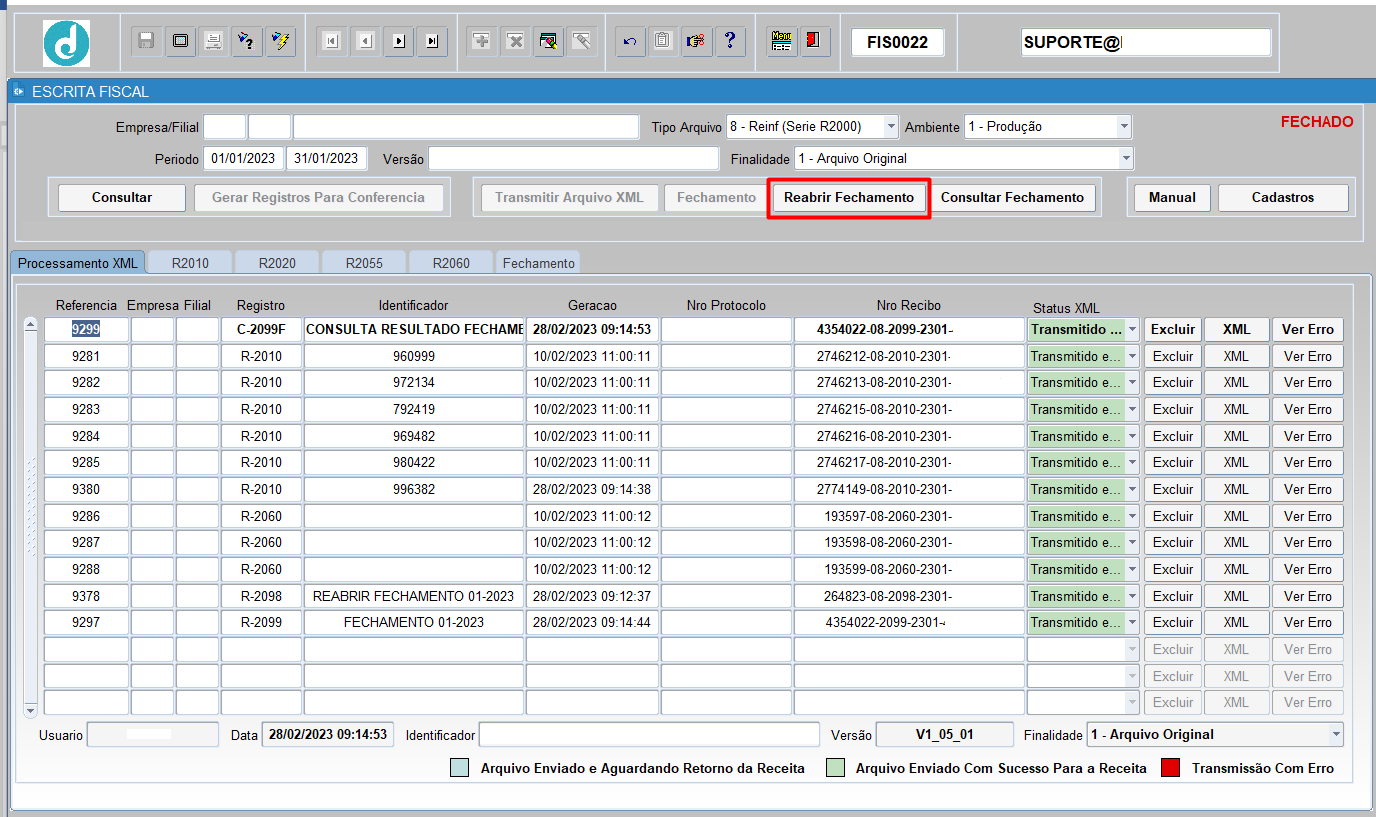This screenshot has height=817, width=1376.
Task: Click the Print icon in the toolbar
Action: [213, 42]
